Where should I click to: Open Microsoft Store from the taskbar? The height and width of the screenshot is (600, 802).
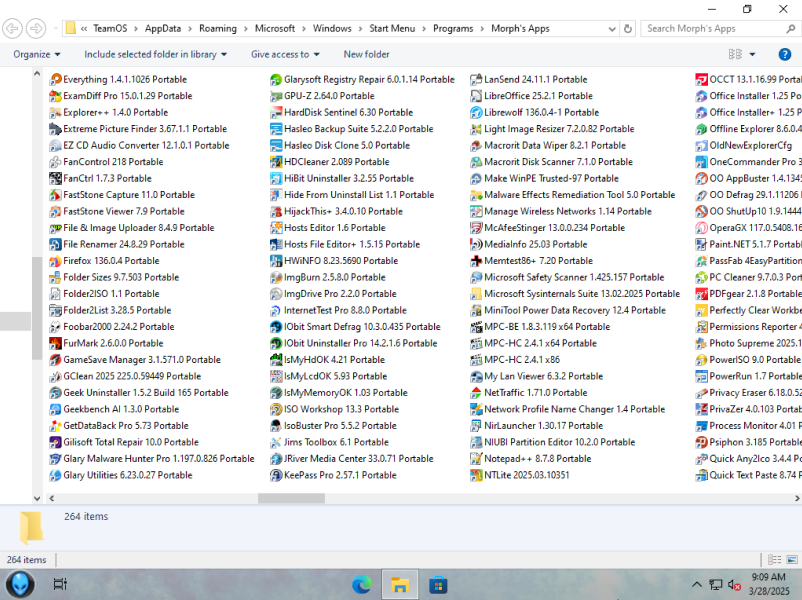438,584
